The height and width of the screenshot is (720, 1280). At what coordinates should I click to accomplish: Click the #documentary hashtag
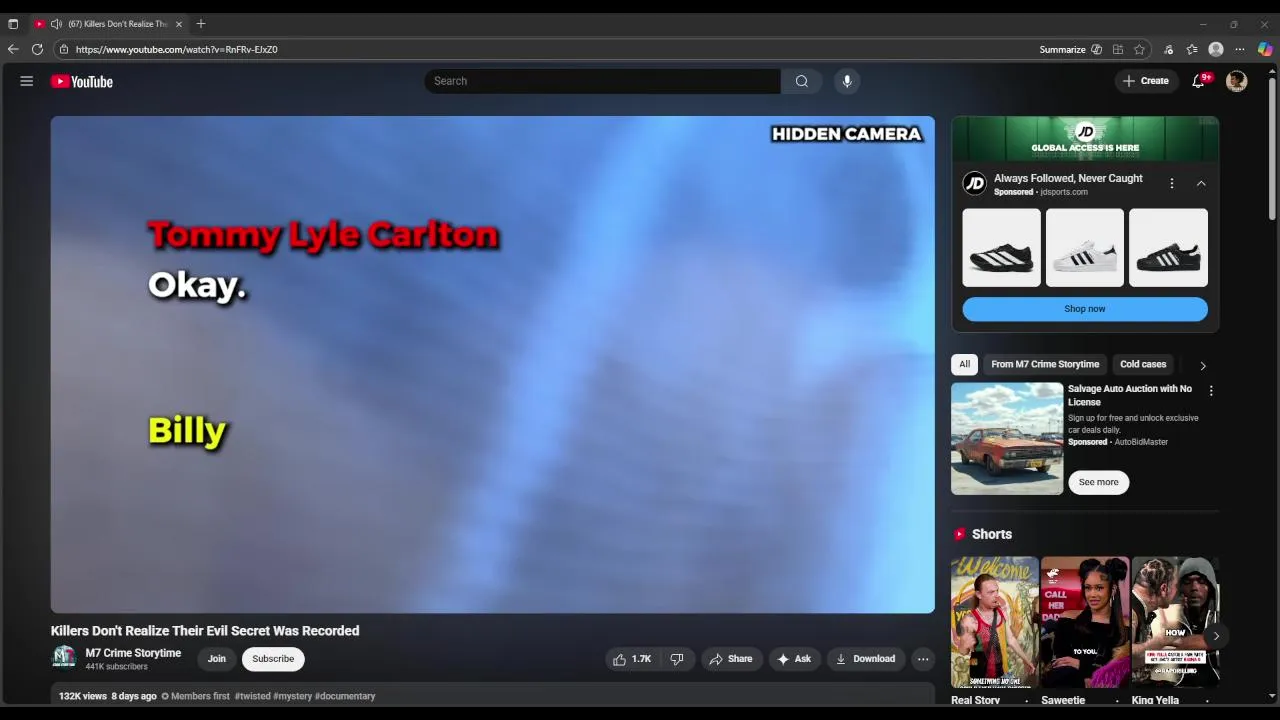click(x=345, y=696)
